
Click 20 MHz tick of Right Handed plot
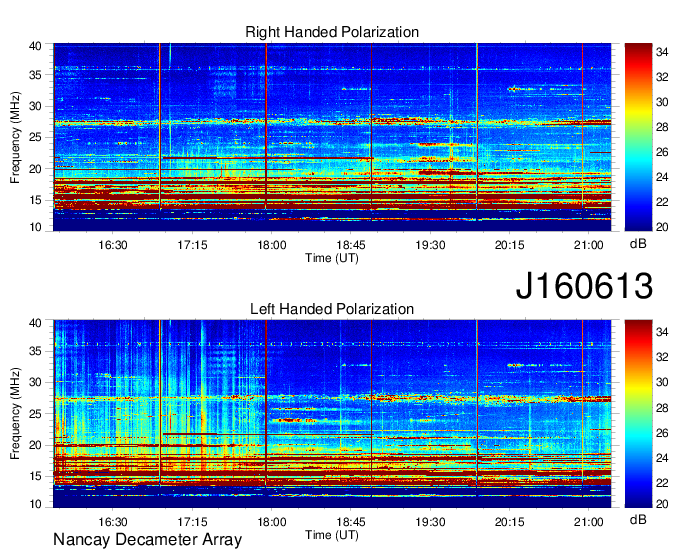(35, 170)
